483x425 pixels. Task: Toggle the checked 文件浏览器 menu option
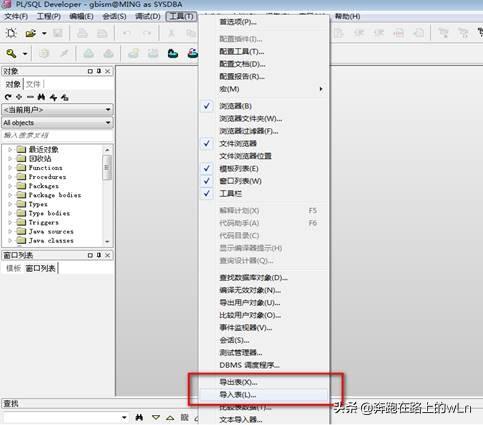[238, 144]
